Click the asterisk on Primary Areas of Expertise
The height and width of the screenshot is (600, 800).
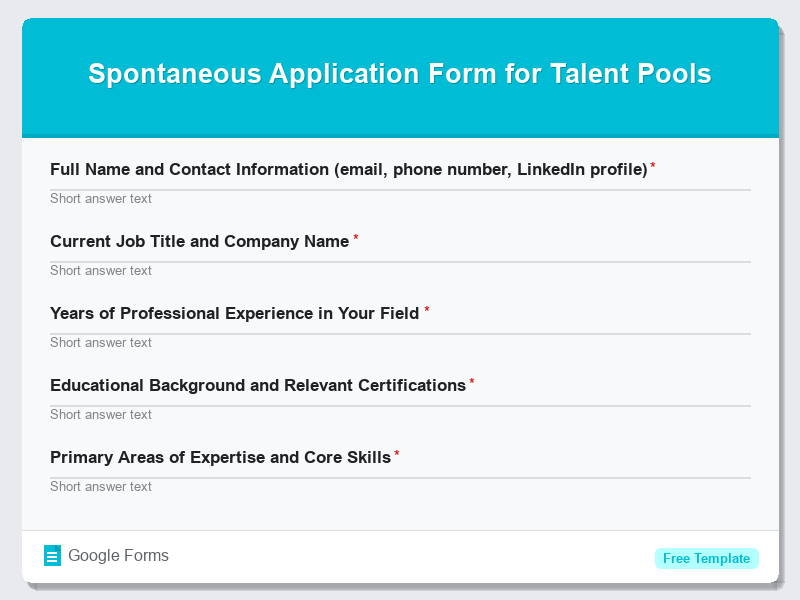coord(396,452)
